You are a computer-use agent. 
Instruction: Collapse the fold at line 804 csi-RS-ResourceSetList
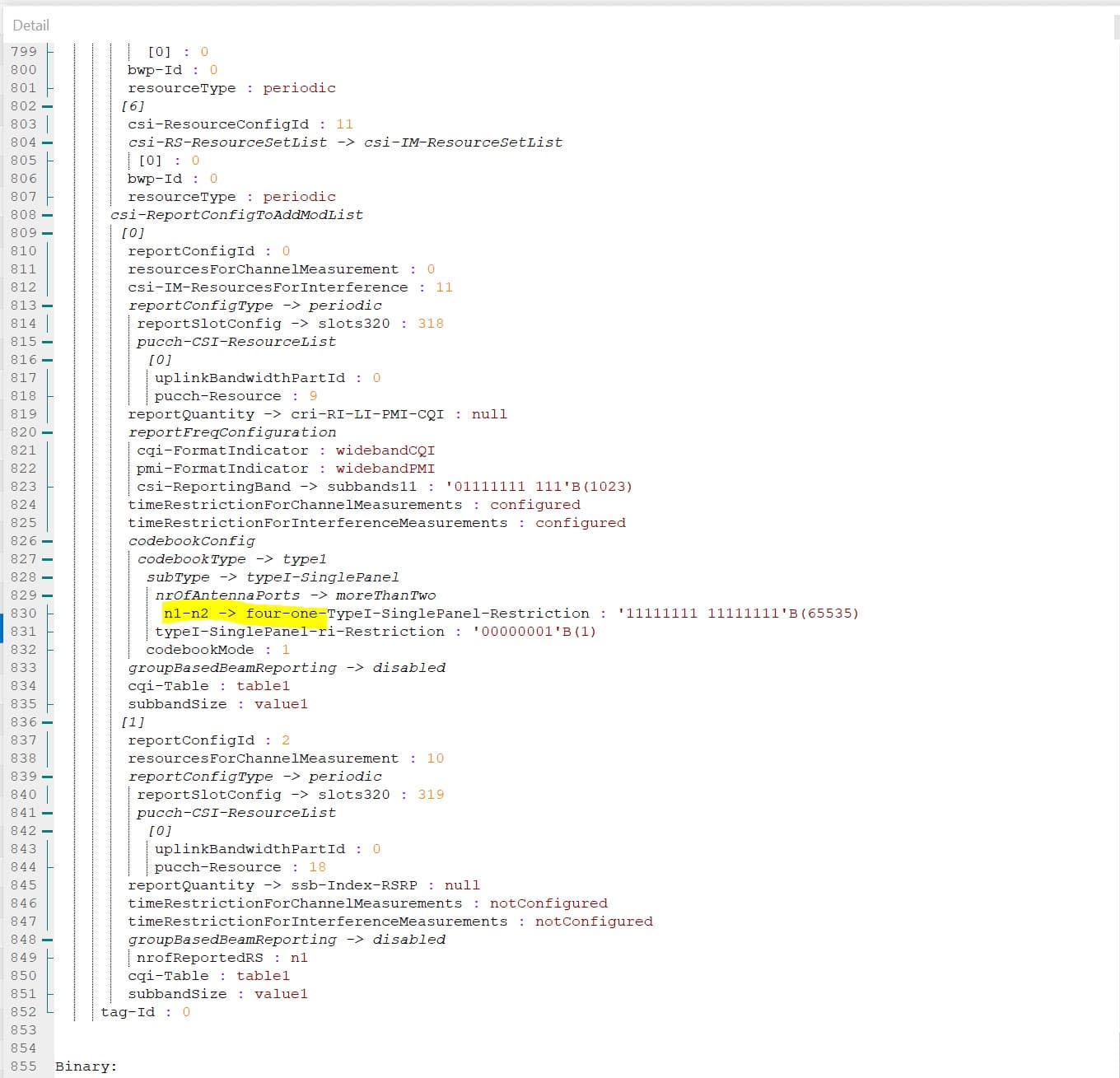pyautogui.click(x=48, y=142)
